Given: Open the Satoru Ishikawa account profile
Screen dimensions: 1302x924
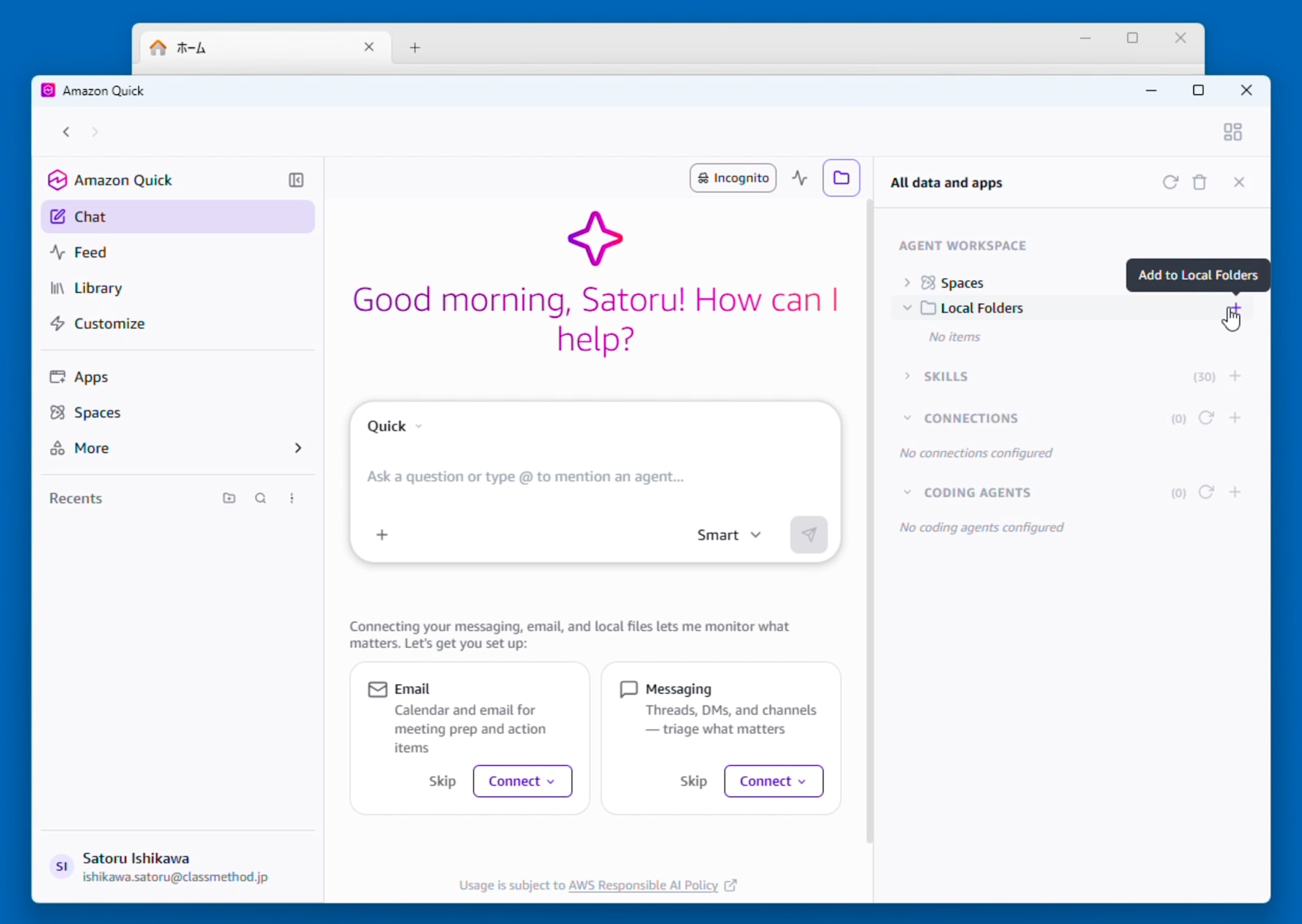Looking at the screenshot, I should click(178, 867).
